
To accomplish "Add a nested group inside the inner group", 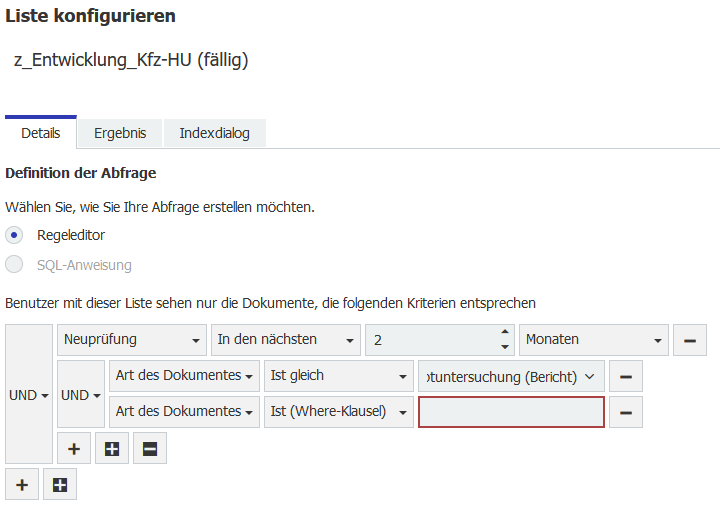I will pos(112,448).
